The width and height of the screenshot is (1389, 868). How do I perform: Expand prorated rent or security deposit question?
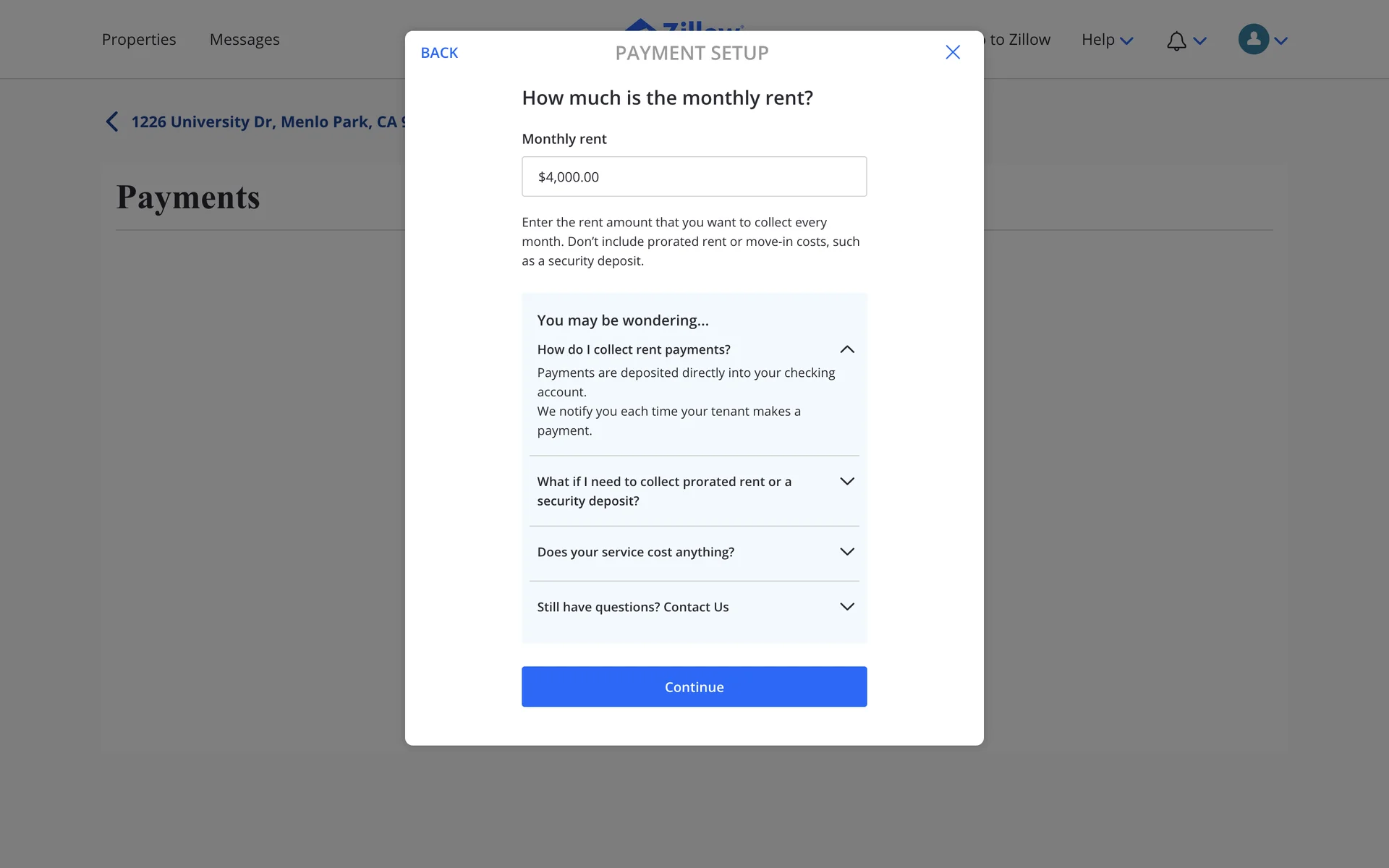(x=847, y=482)
